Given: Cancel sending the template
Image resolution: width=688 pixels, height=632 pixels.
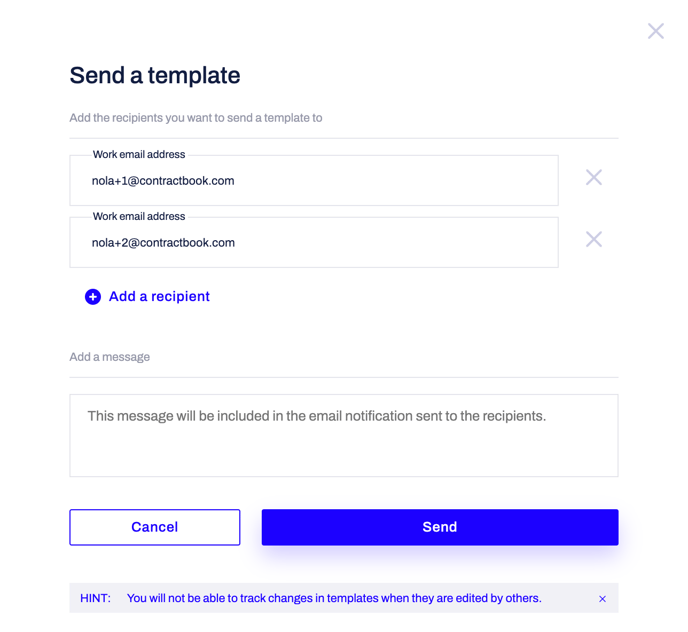Looking at the screenshot, I should tap(154, 527).
